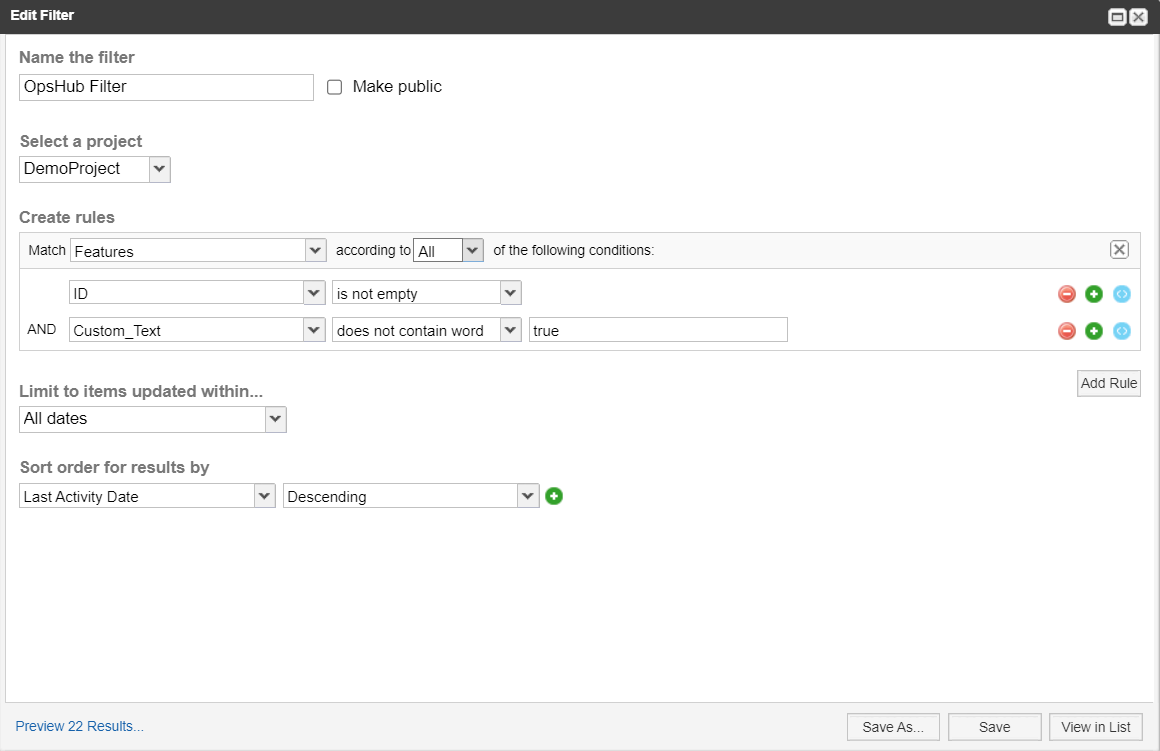Maximize the Edit Filter dialog

(1117, 17)
